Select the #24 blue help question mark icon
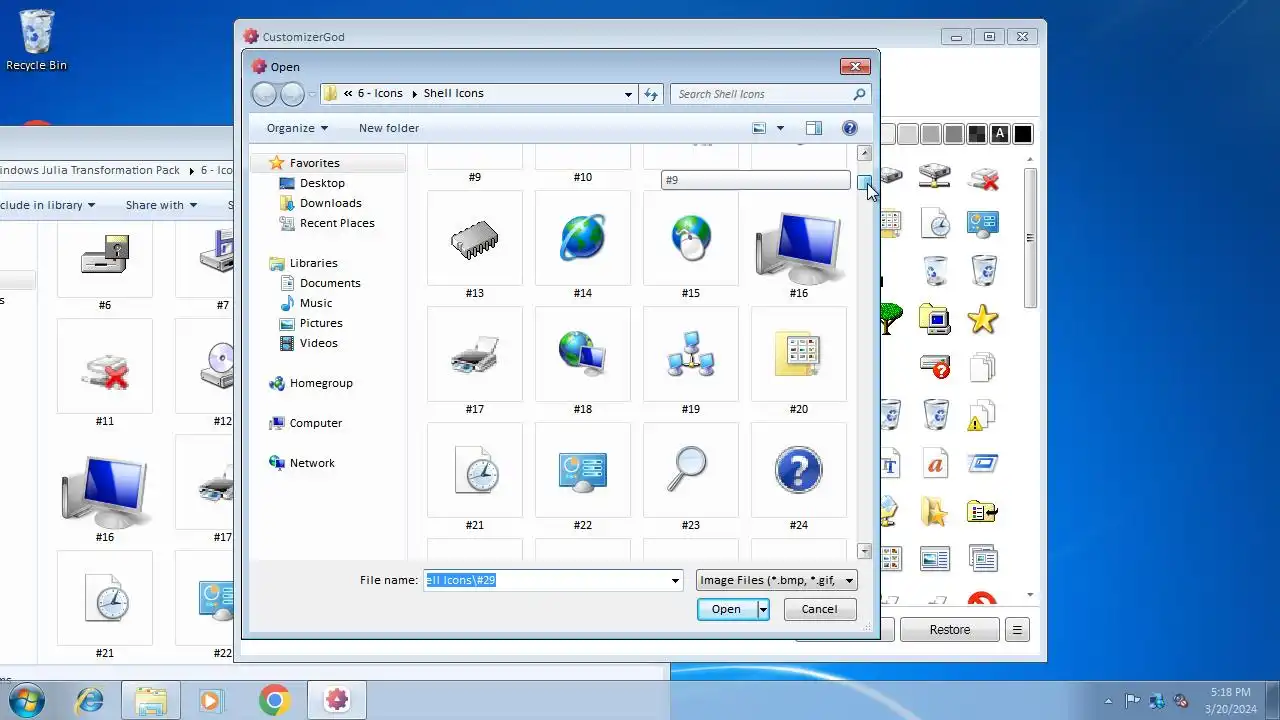The image size is (1280, 720). pyautogui.click(x=798, y=471)
